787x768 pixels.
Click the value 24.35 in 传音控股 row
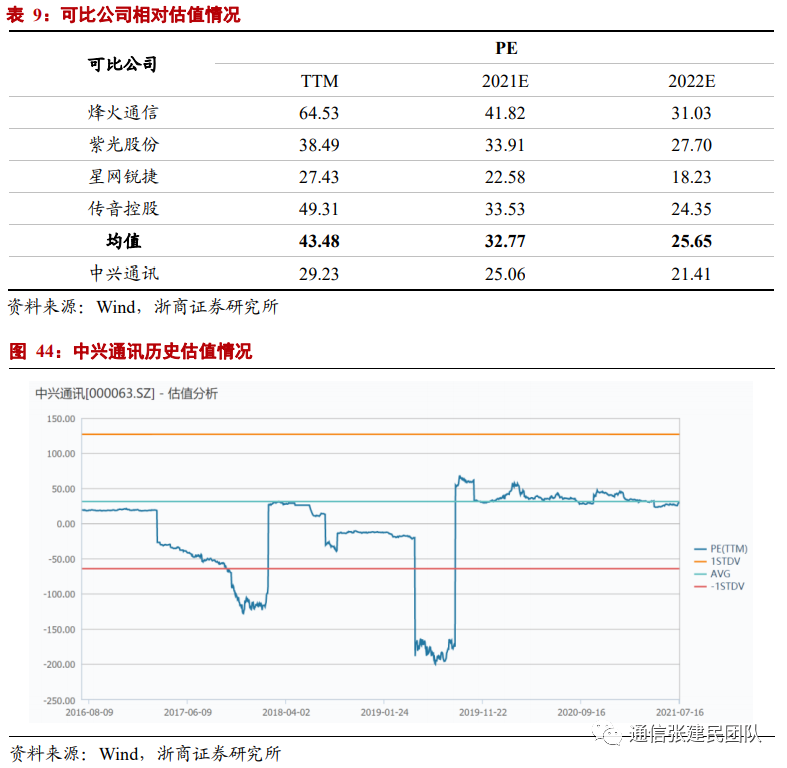[691, 209]
